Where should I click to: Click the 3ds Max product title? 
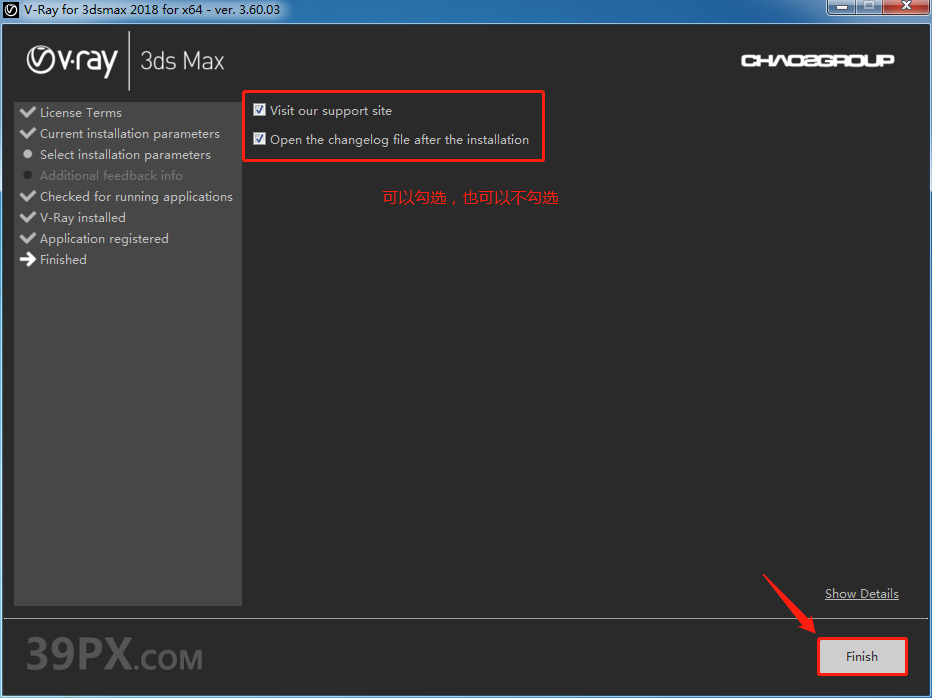click(x=182, y=60)
